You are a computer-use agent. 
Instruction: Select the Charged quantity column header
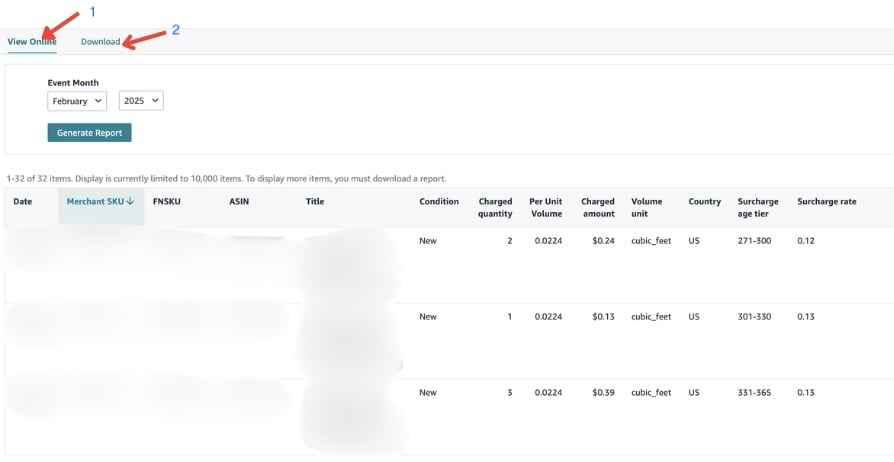495,207
